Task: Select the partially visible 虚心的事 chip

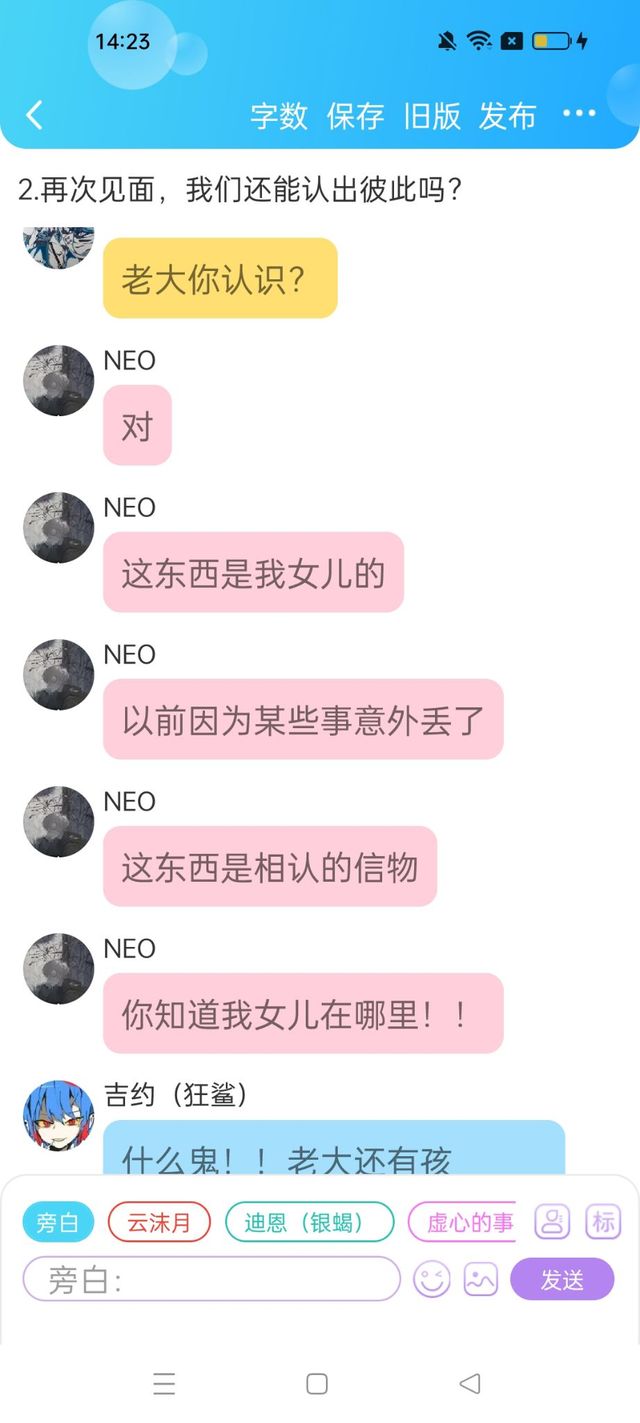Action: click(463, 1222)
